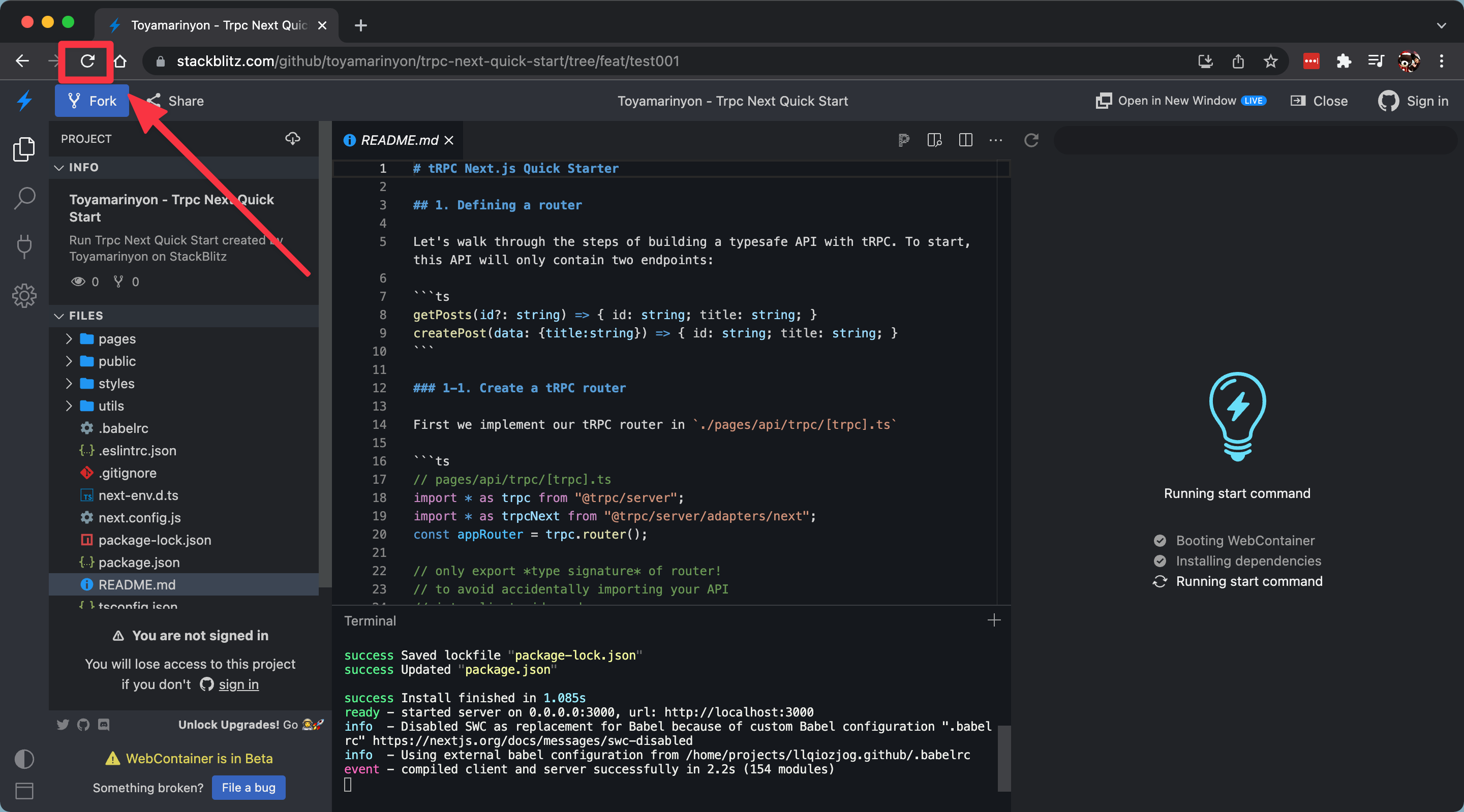Viewport: 1464px width, 812px height.
Task: Toggle the bottom panel layout icon
Action: 24,791
